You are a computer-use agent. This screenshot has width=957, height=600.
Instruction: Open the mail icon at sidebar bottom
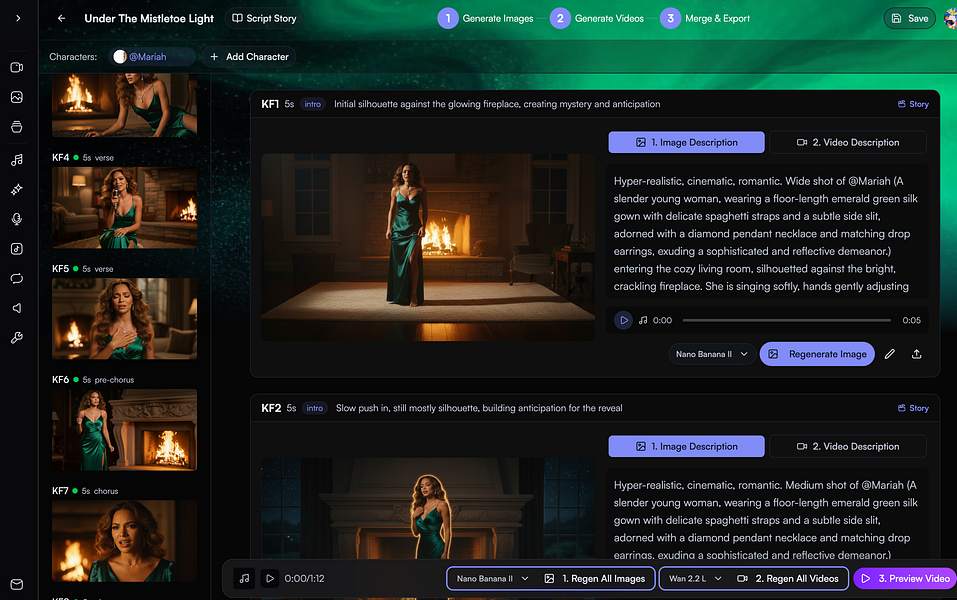coord(16,584)
